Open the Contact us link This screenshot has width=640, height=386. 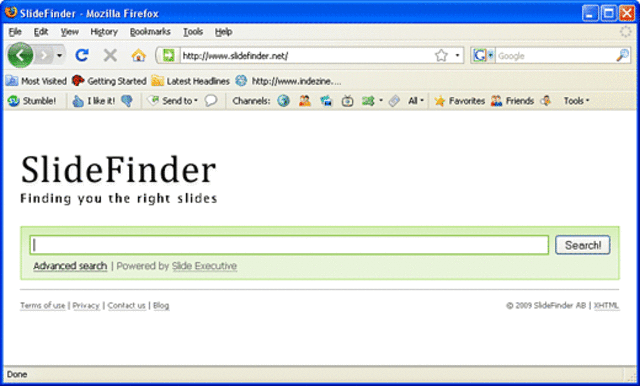(127, 306)
